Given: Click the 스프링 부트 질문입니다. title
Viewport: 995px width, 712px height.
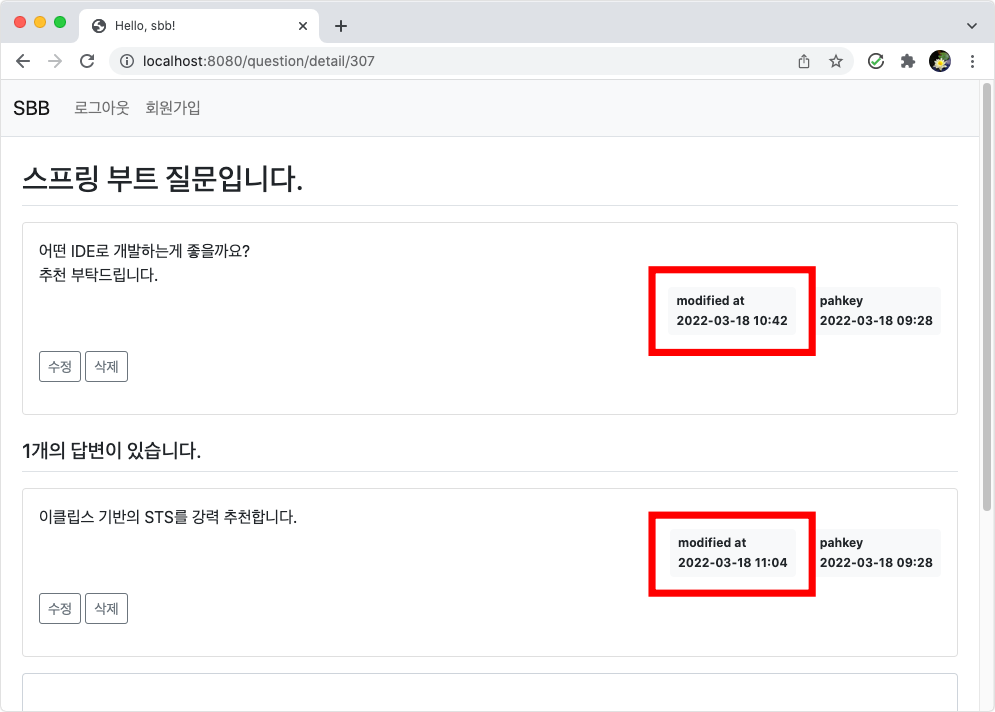Looking at the screenshot, I should tap(162, 178).
